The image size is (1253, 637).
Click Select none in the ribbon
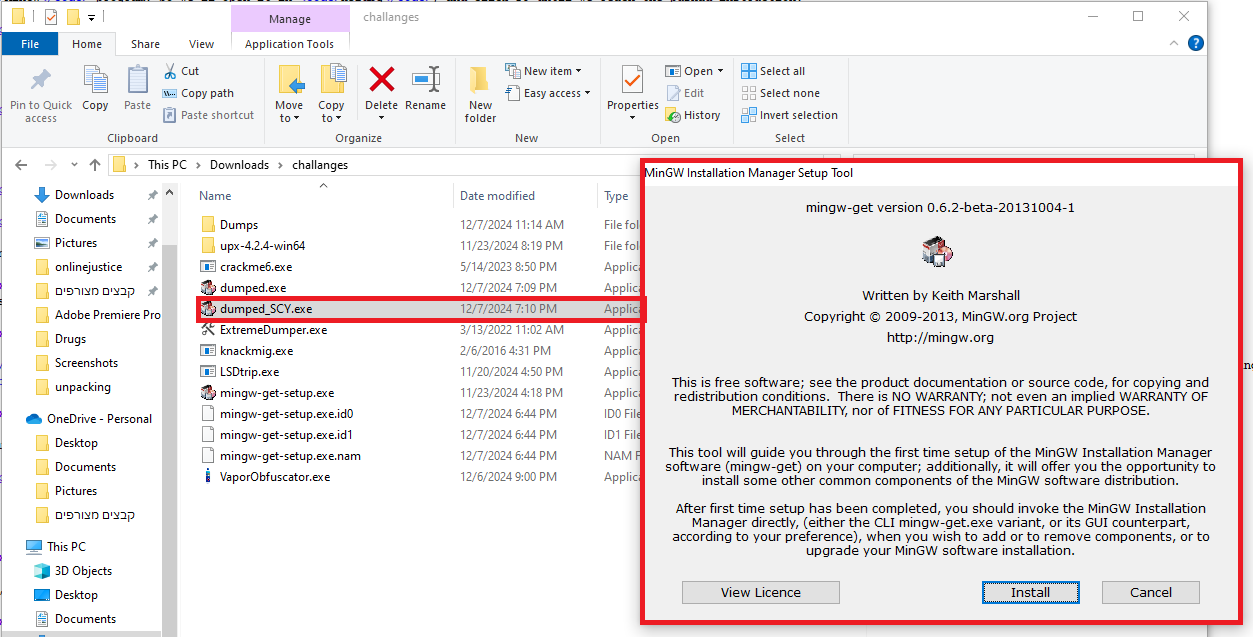(780, 93)
